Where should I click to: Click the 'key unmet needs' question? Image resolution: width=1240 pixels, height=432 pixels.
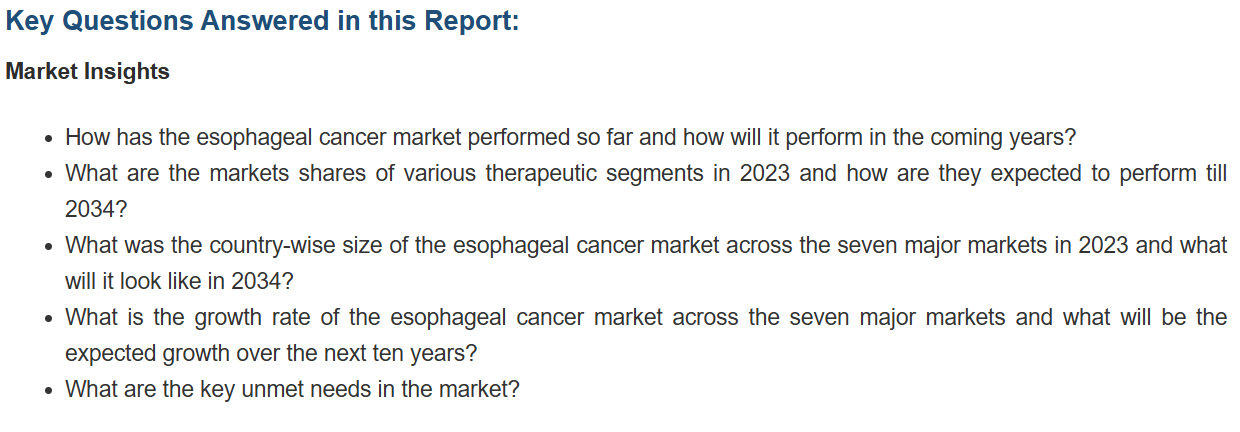pos(292,389)
